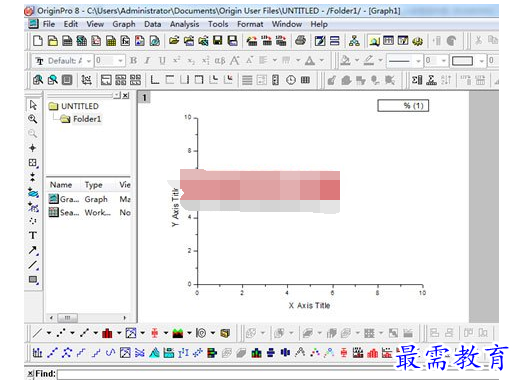The height and width of the screenshot is (389, 517).
Task: Click the New Folder icon
Action: tap(52, 41)
